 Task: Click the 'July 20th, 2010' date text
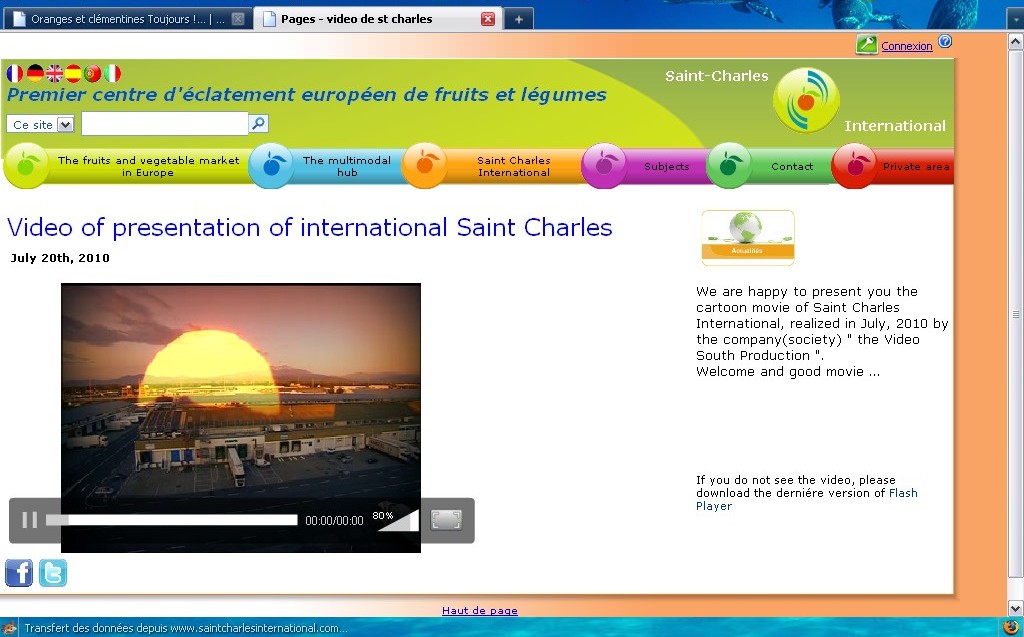click(60, 258)
